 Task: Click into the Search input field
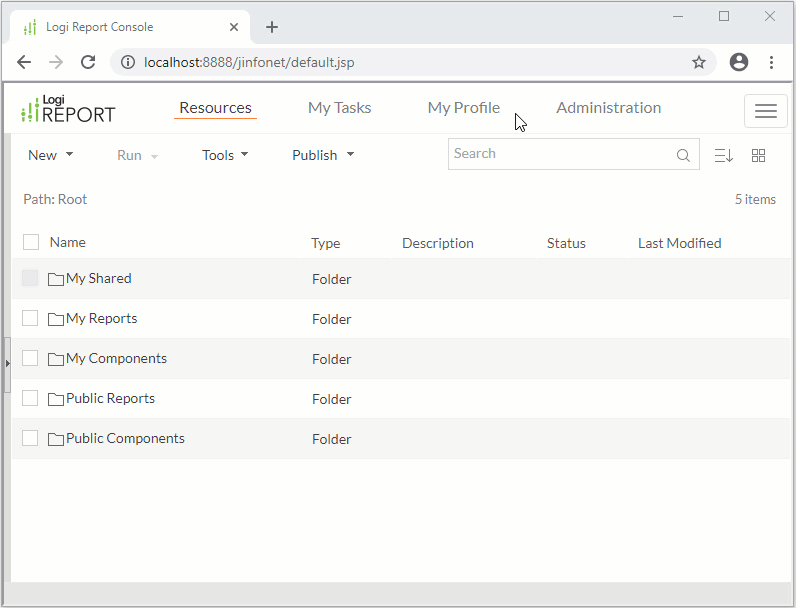(x=560, y=154)
